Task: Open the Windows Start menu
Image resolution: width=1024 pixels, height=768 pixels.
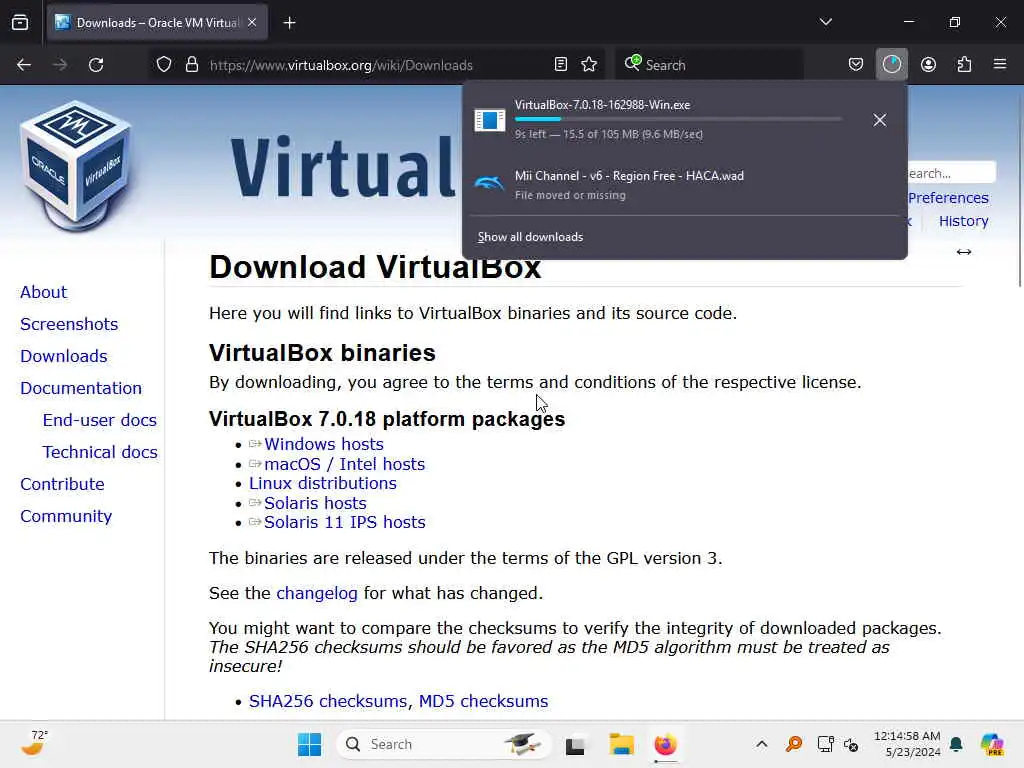Action: pyautogui.click(x=310, y=744)
